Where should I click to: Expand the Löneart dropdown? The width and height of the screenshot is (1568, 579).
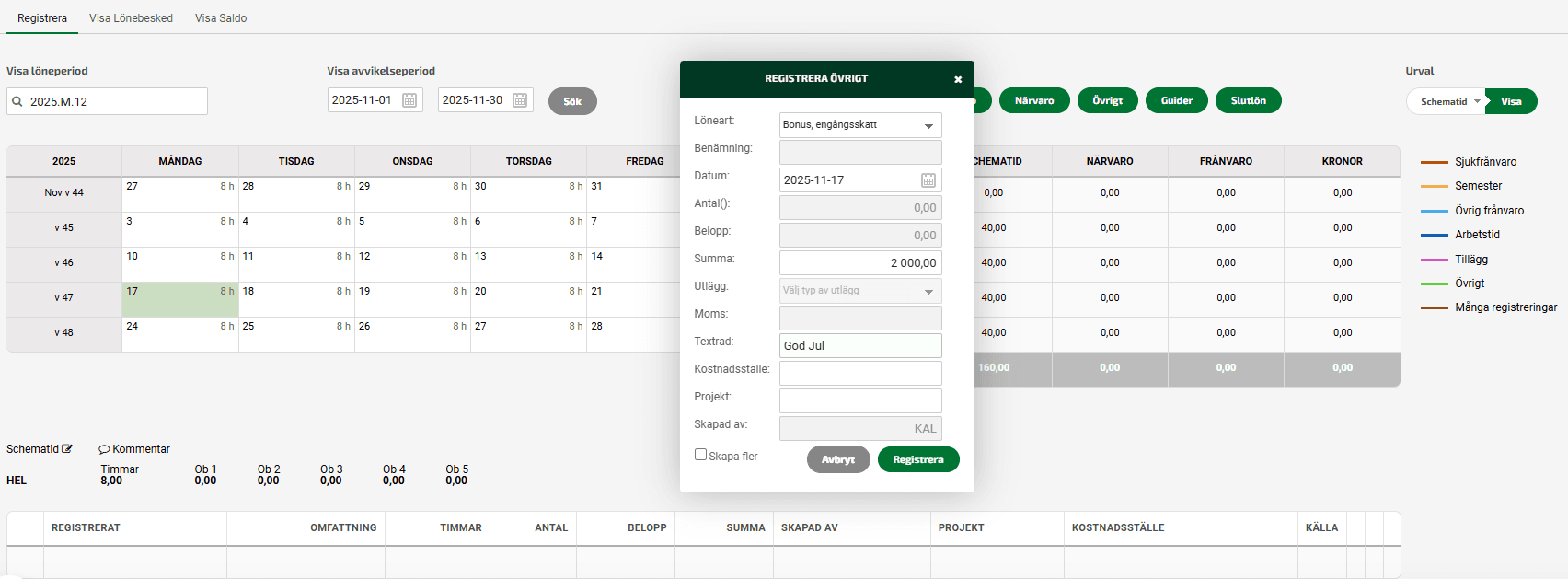click(928, 125)
